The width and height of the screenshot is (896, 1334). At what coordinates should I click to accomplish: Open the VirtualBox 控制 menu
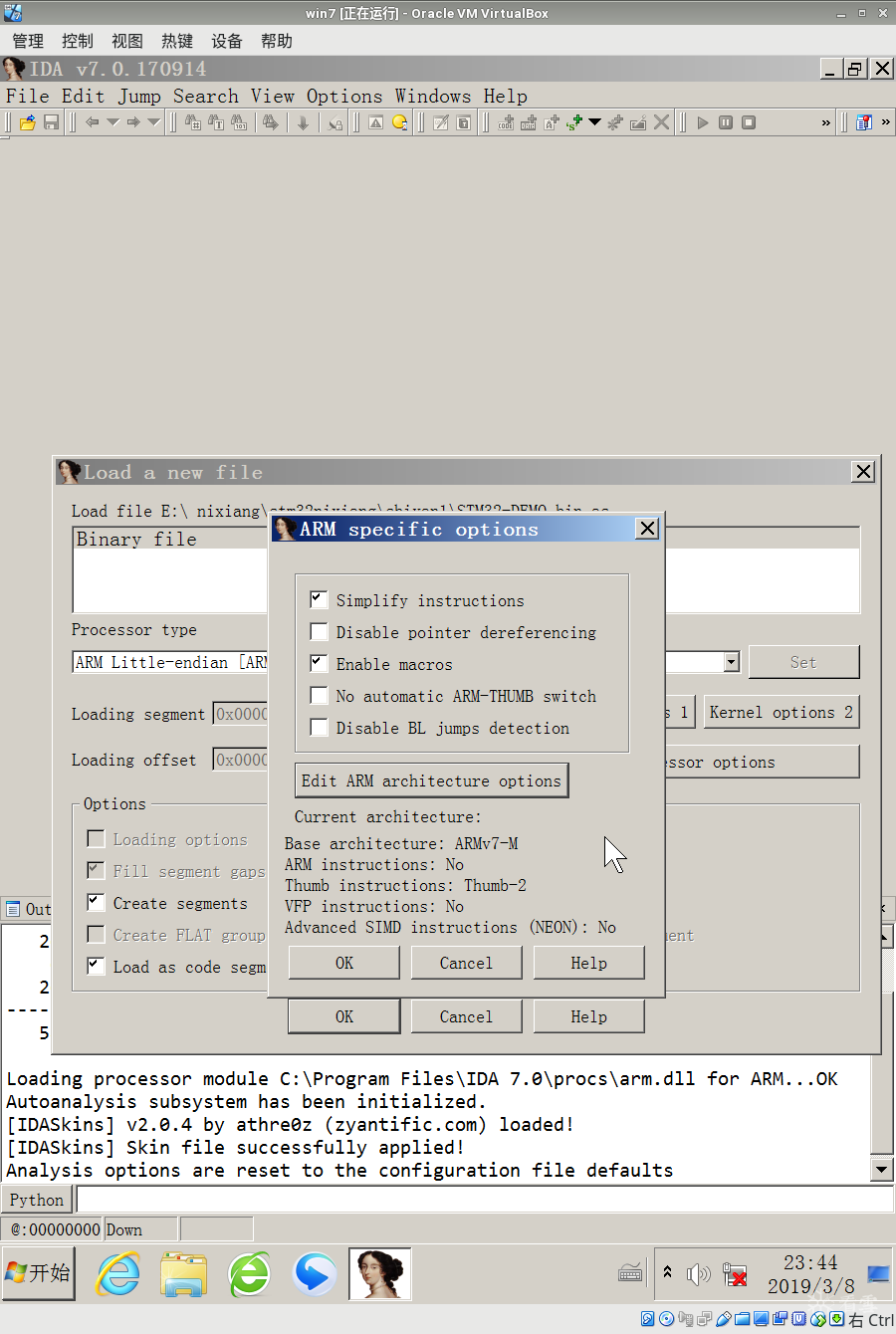(78, 41)
